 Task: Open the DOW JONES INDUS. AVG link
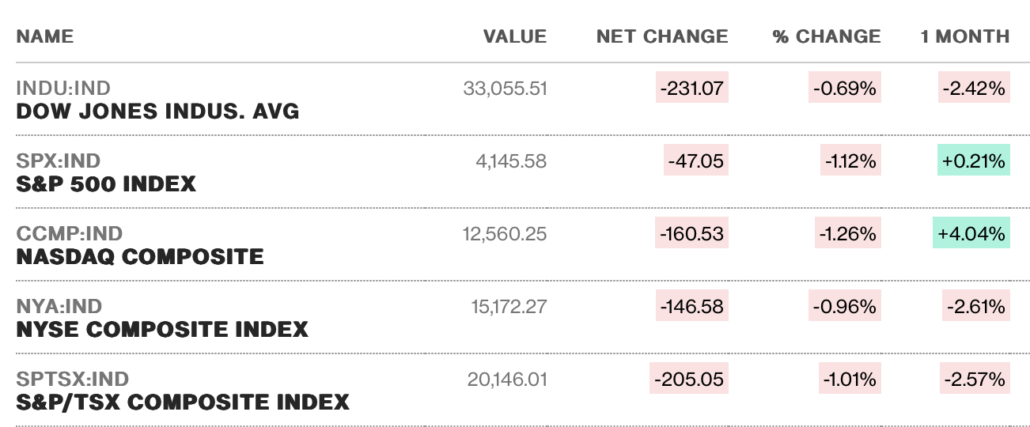[157, 112]
